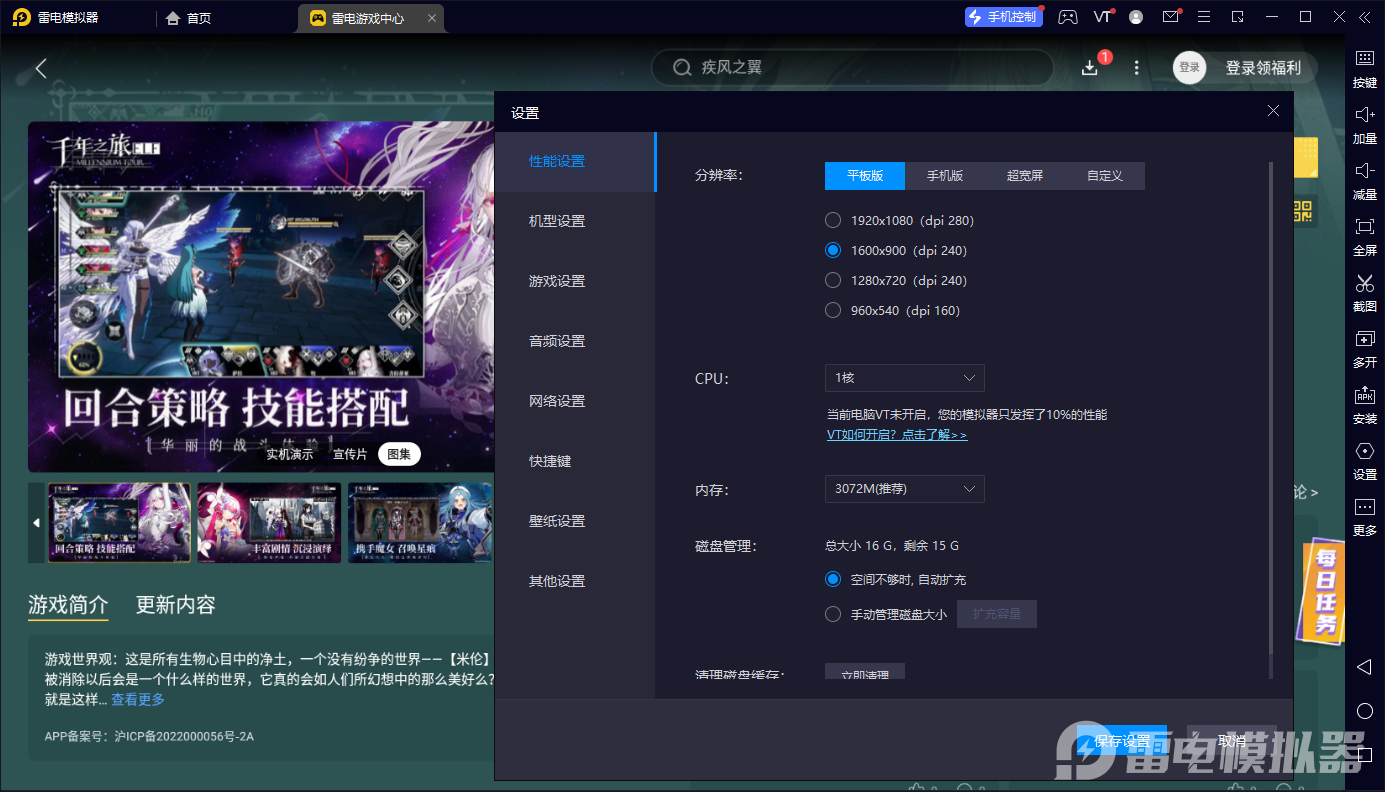Image resolution: width=1385 pixels, height=792 pixels.
Task: Open the multi-instance manager icon
Action: [1364, 340]
